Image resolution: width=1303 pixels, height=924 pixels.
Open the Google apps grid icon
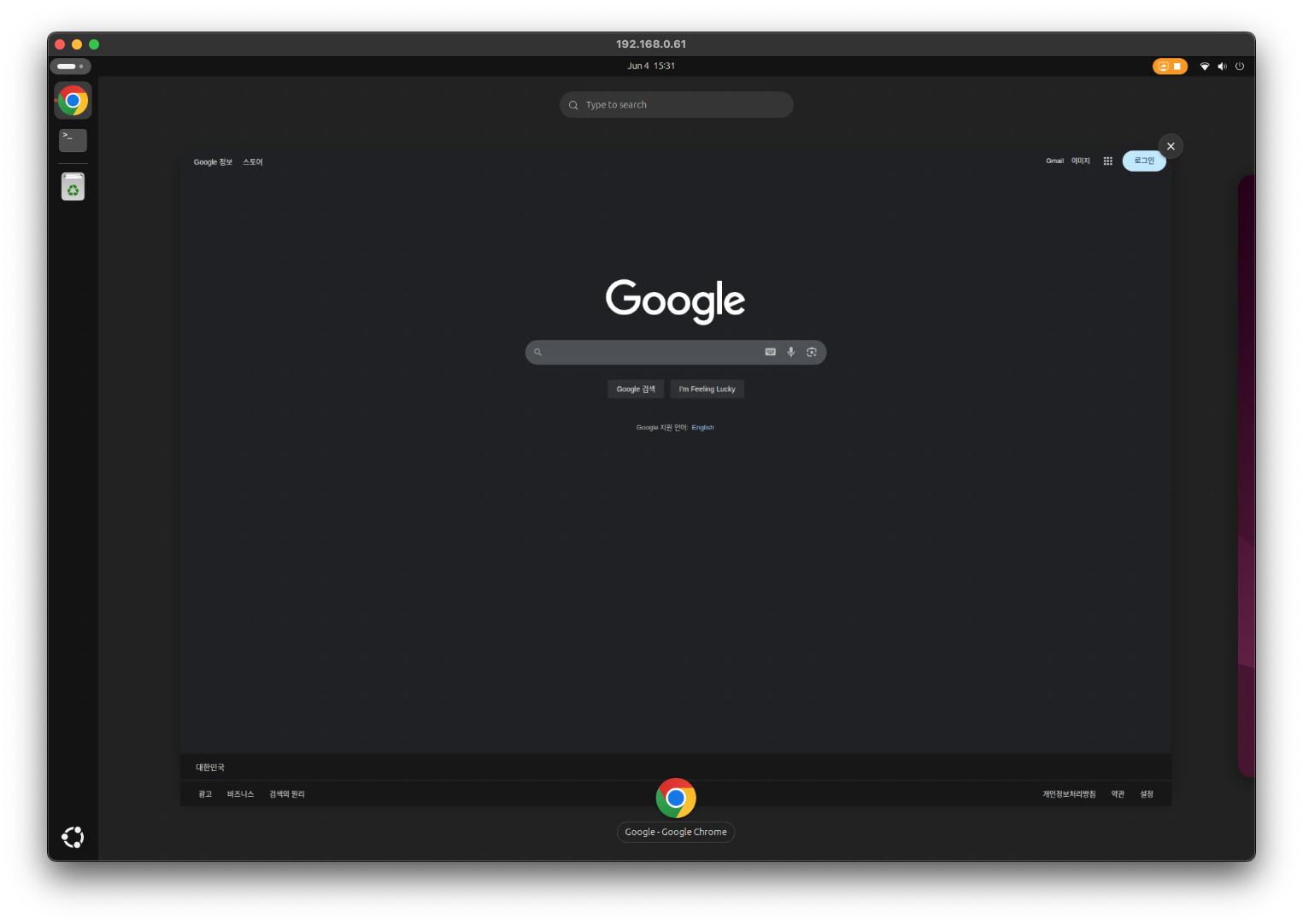[1107, 161]
